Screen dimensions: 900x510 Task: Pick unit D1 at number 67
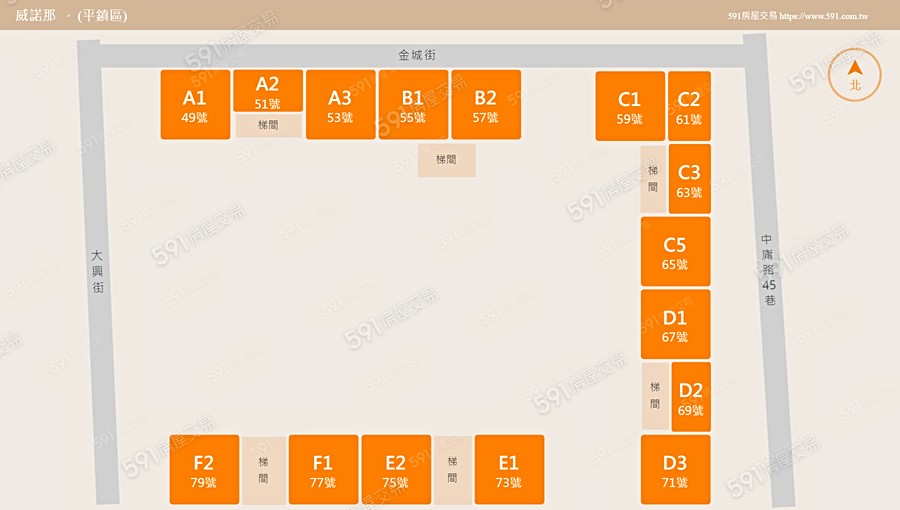(x=675, y=324)
